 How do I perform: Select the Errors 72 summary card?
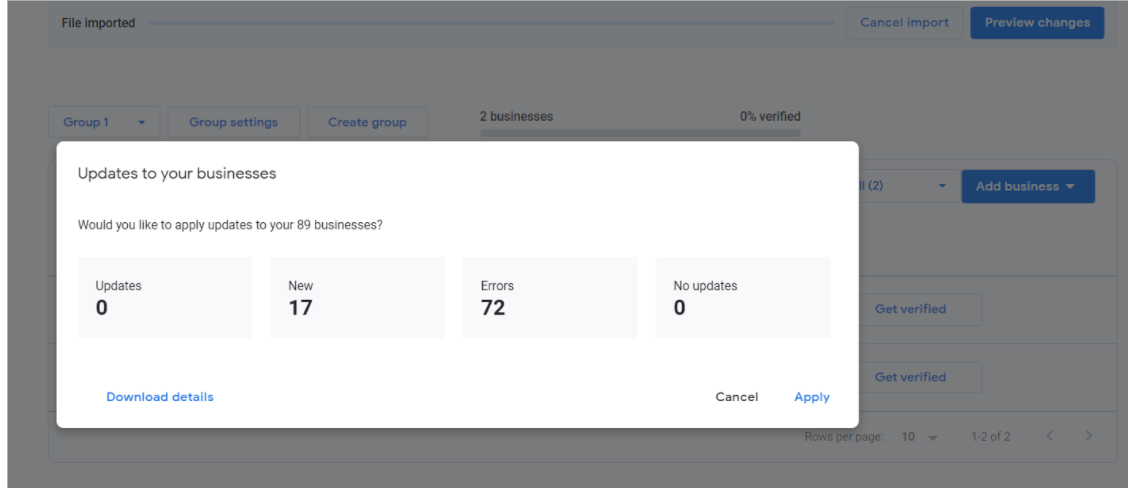pyautogui.click(x=550, y=297)
